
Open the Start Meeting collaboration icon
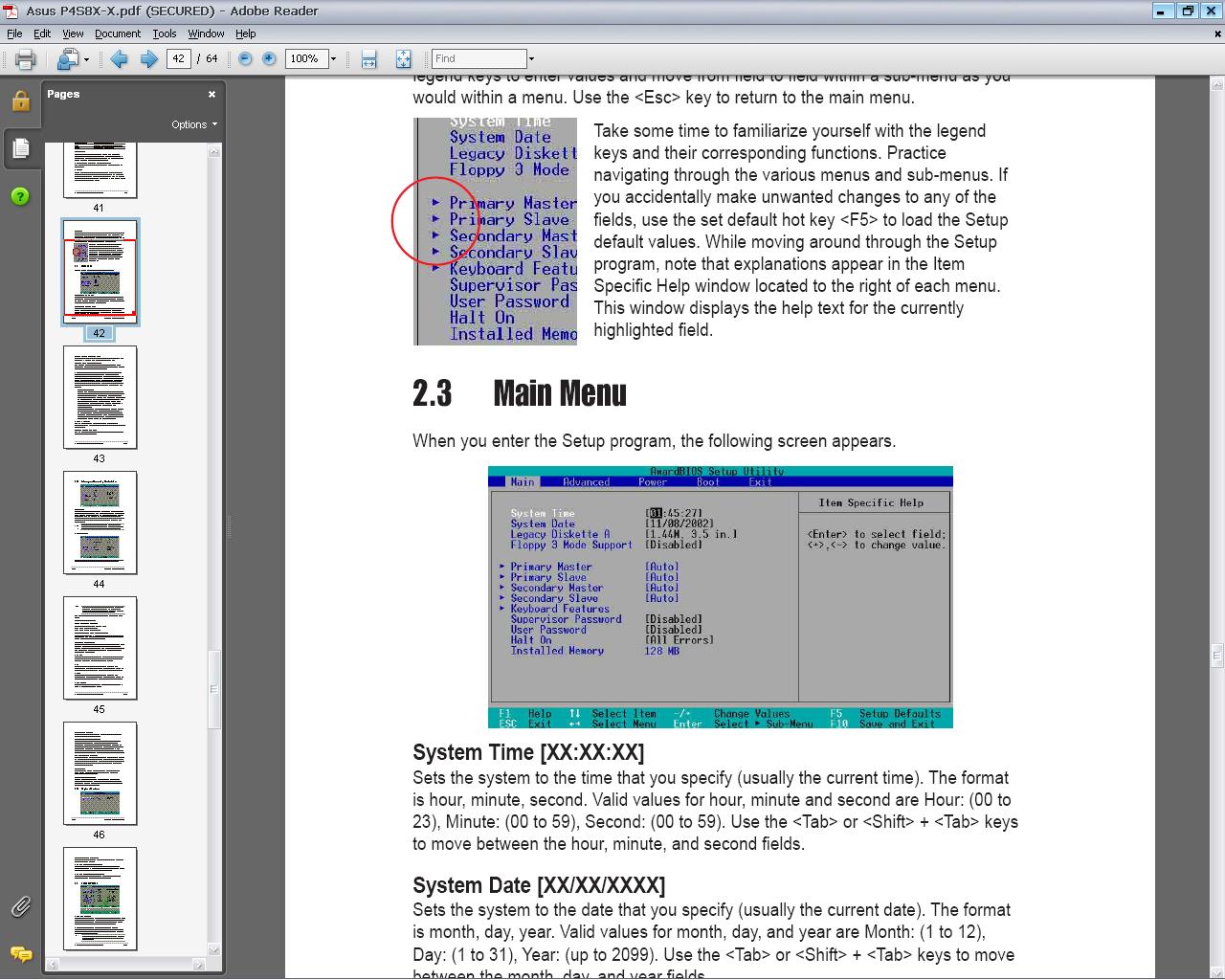66,59
